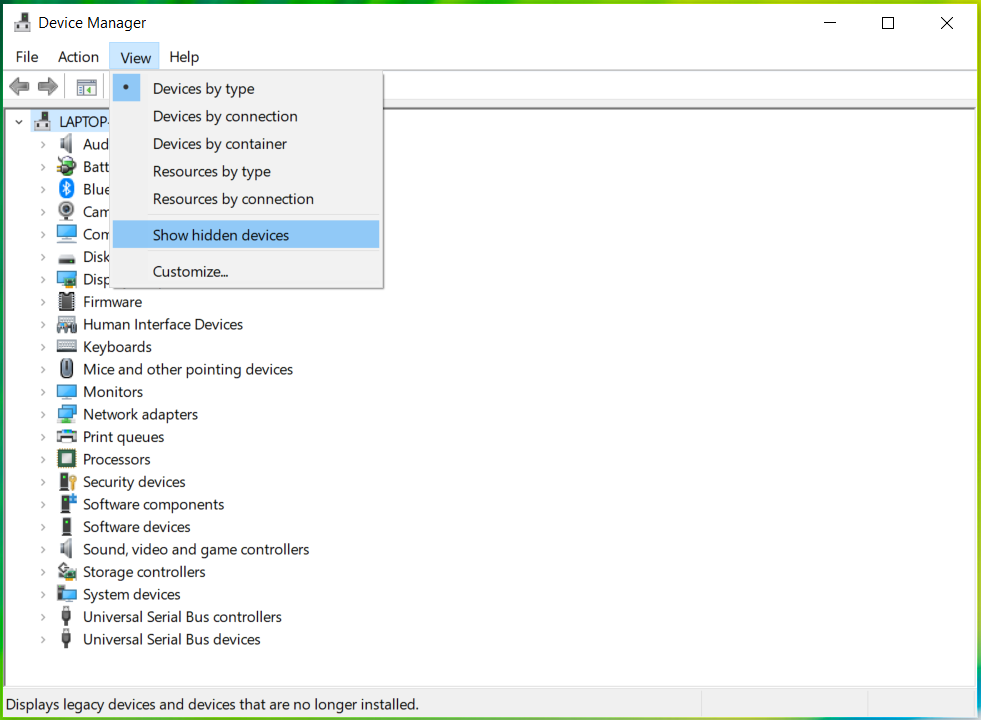Image resolution: width=981 pixels, height=720 pixels.
Task: Expand the Network adapters node
Action: coord(43,415)
